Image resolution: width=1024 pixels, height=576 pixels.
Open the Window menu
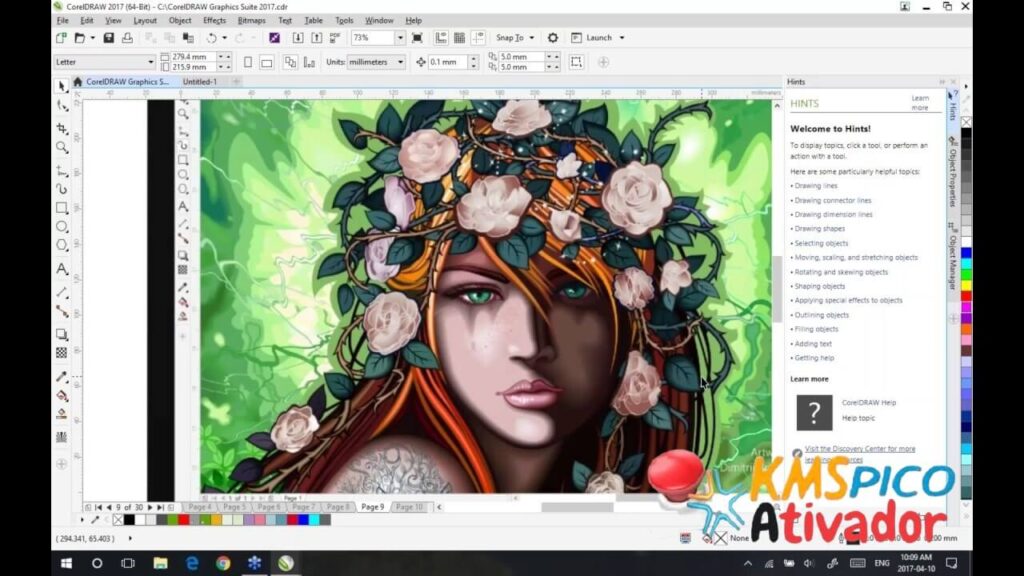pos(379,20)
